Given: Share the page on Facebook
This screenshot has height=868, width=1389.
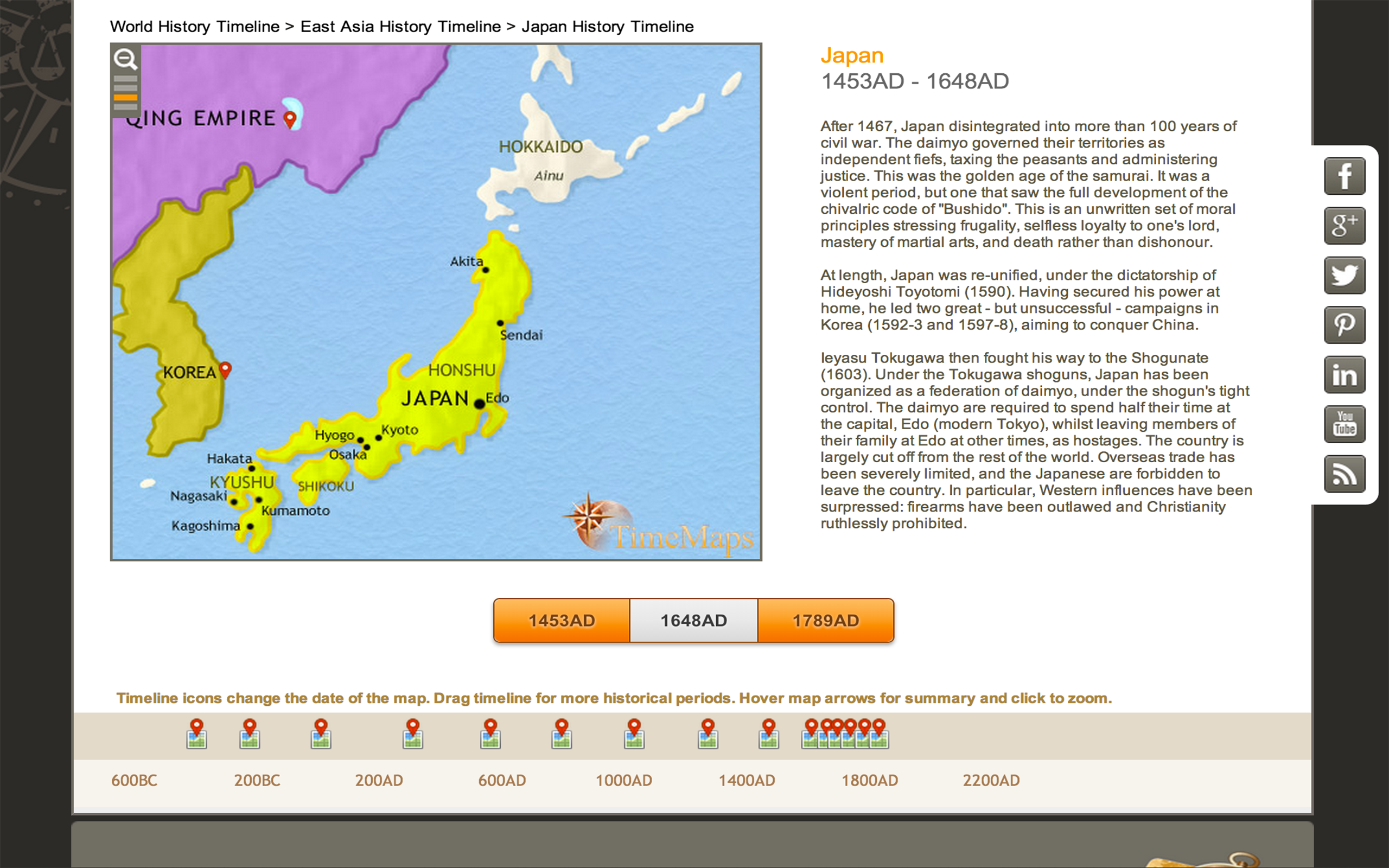Looking at the screenshot, I should 1344,176.
